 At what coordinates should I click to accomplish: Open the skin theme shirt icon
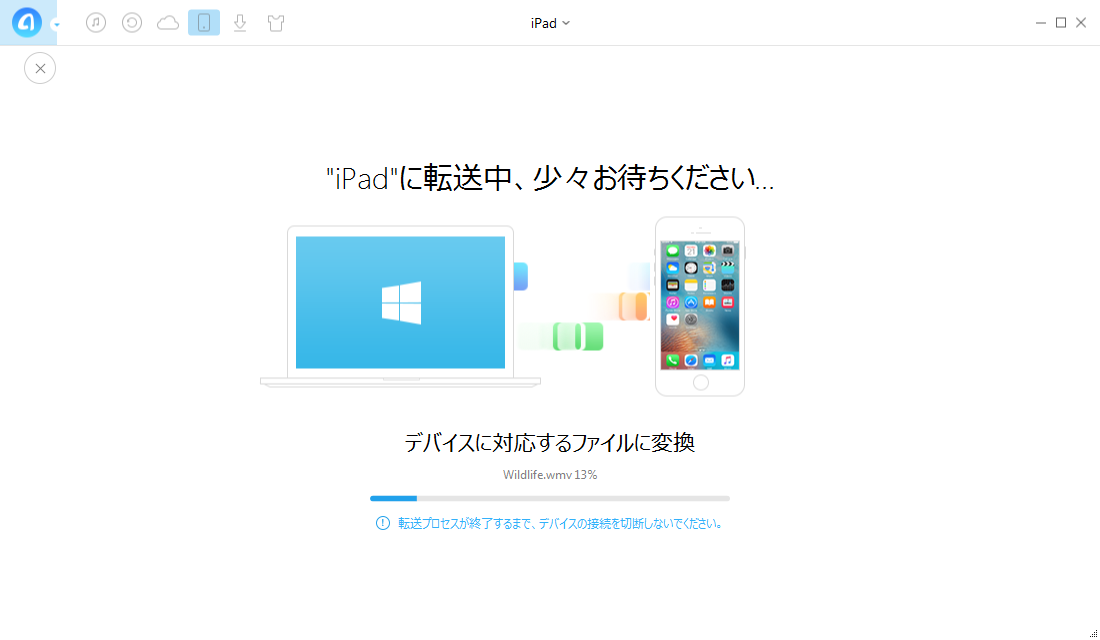(276, 23)
